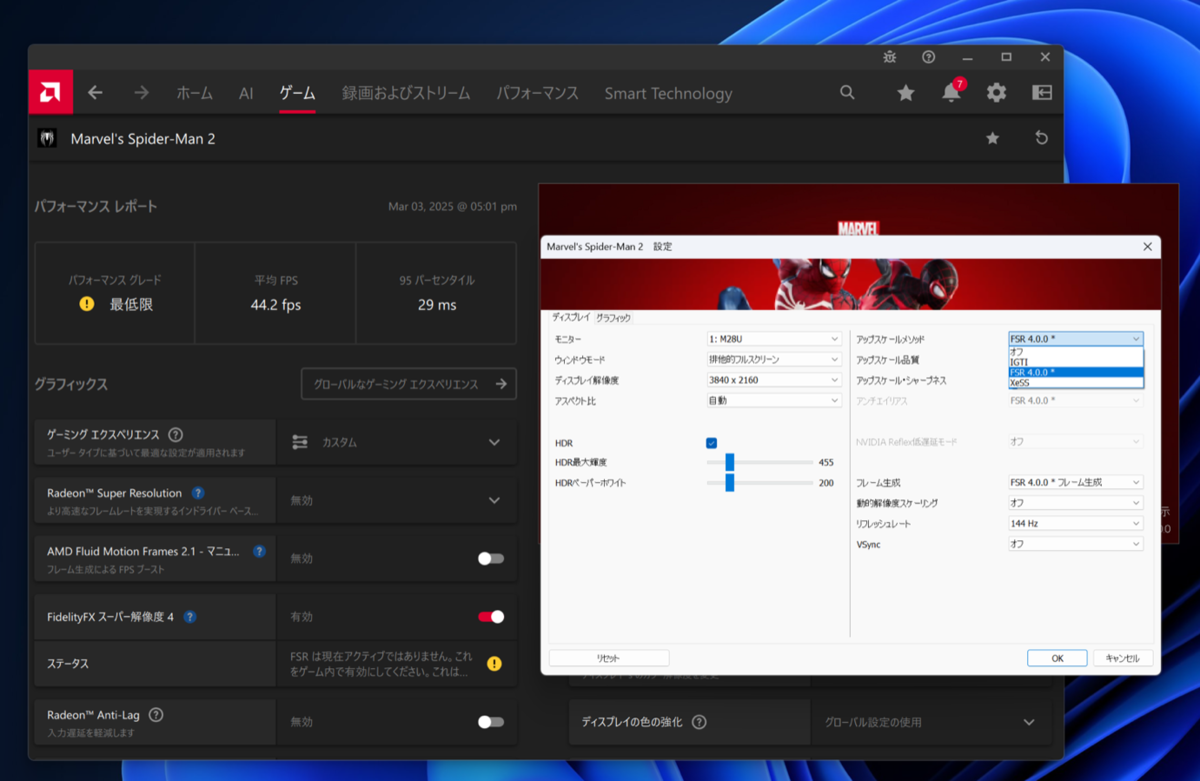Image resolution: width=1200 pixels, height=781 pixels.
Task: Click the 95 パーセンタイル 29 ms value
Action: click(x=437, y=304)
